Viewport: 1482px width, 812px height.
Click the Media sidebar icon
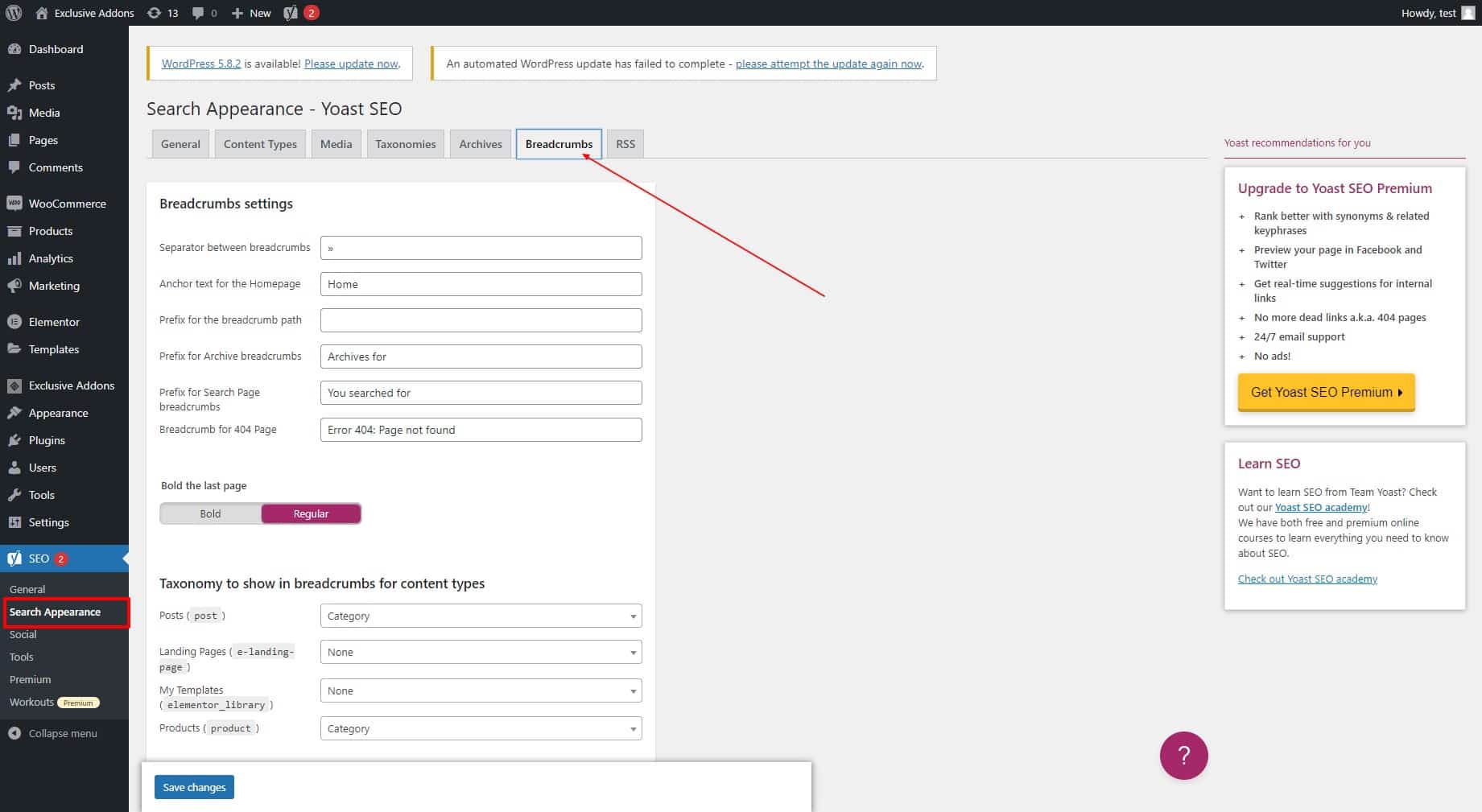[14, 113]
